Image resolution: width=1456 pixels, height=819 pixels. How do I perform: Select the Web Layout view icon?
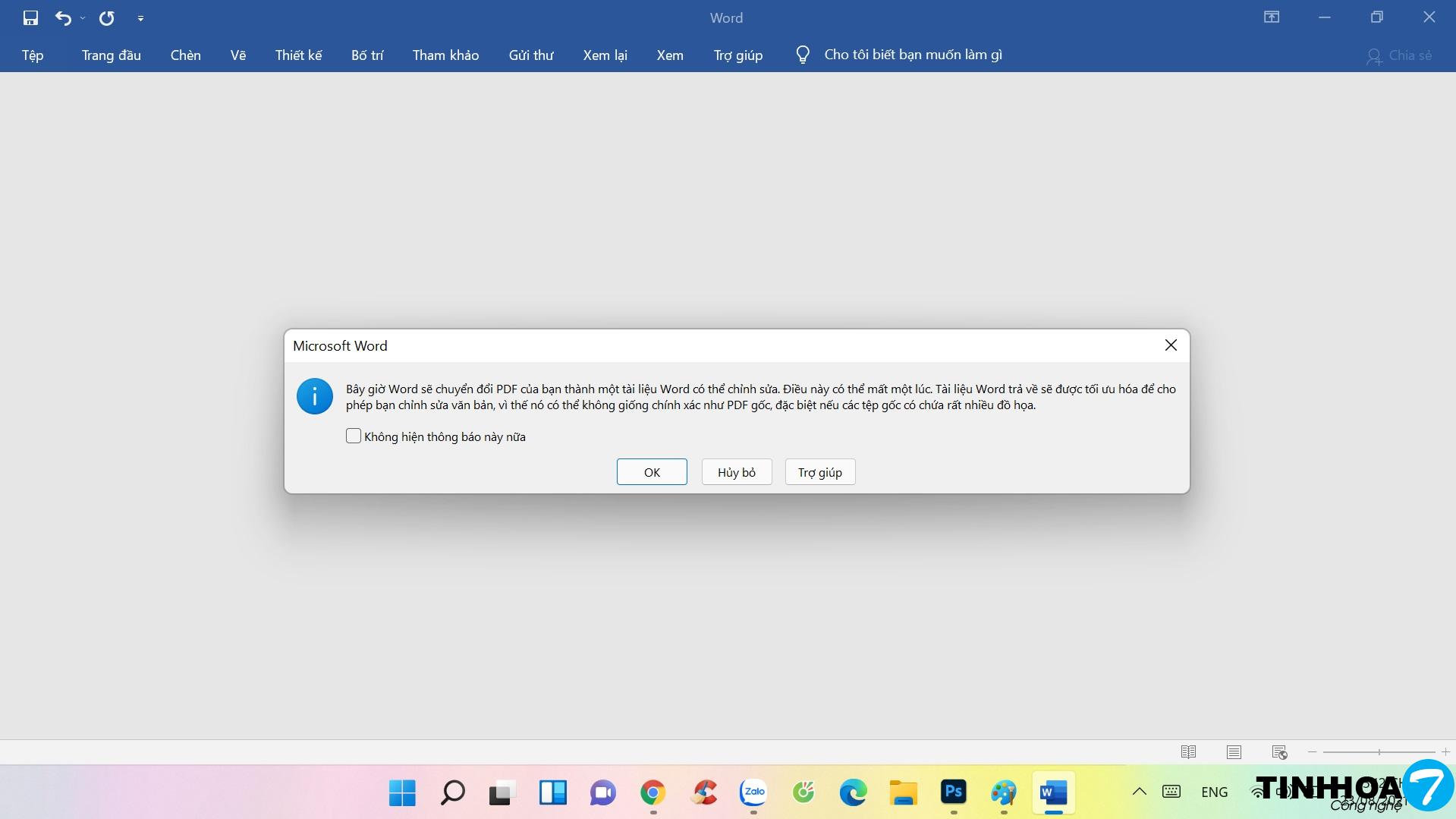click(1279, 752)
